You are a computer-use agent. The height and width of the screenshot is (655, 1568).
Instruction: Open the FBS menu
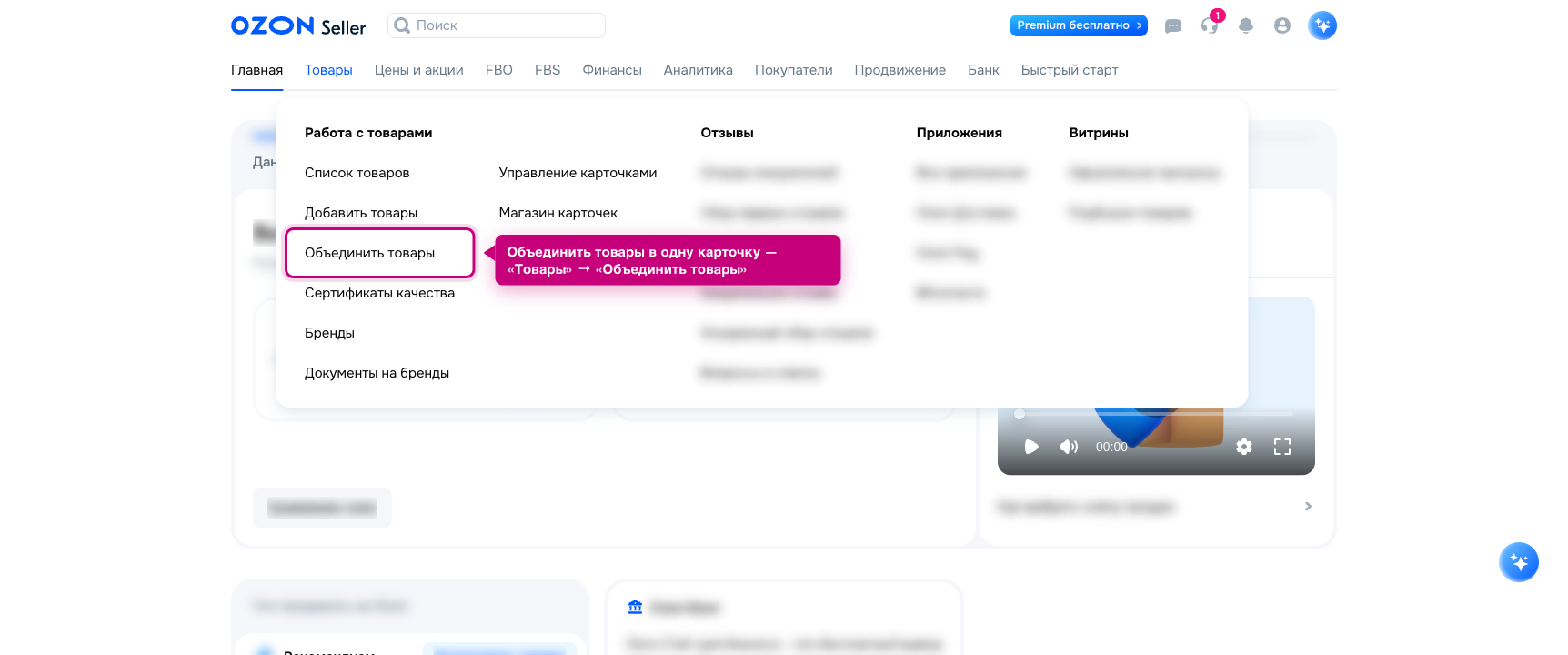(548, 70)
